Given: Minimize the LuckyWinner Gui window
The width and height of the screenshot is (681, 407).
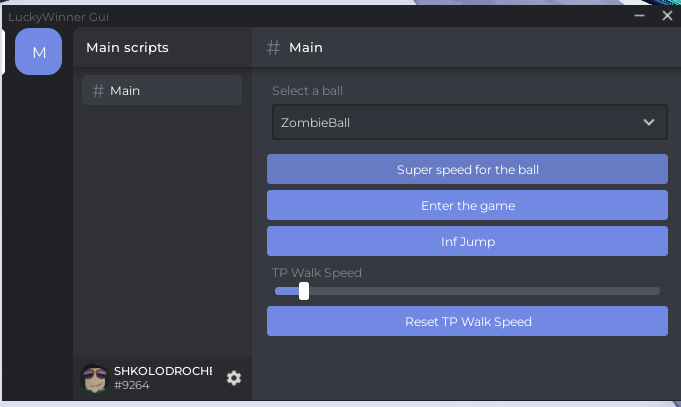Looking at the screenshot, I should [x=639, y=15].
